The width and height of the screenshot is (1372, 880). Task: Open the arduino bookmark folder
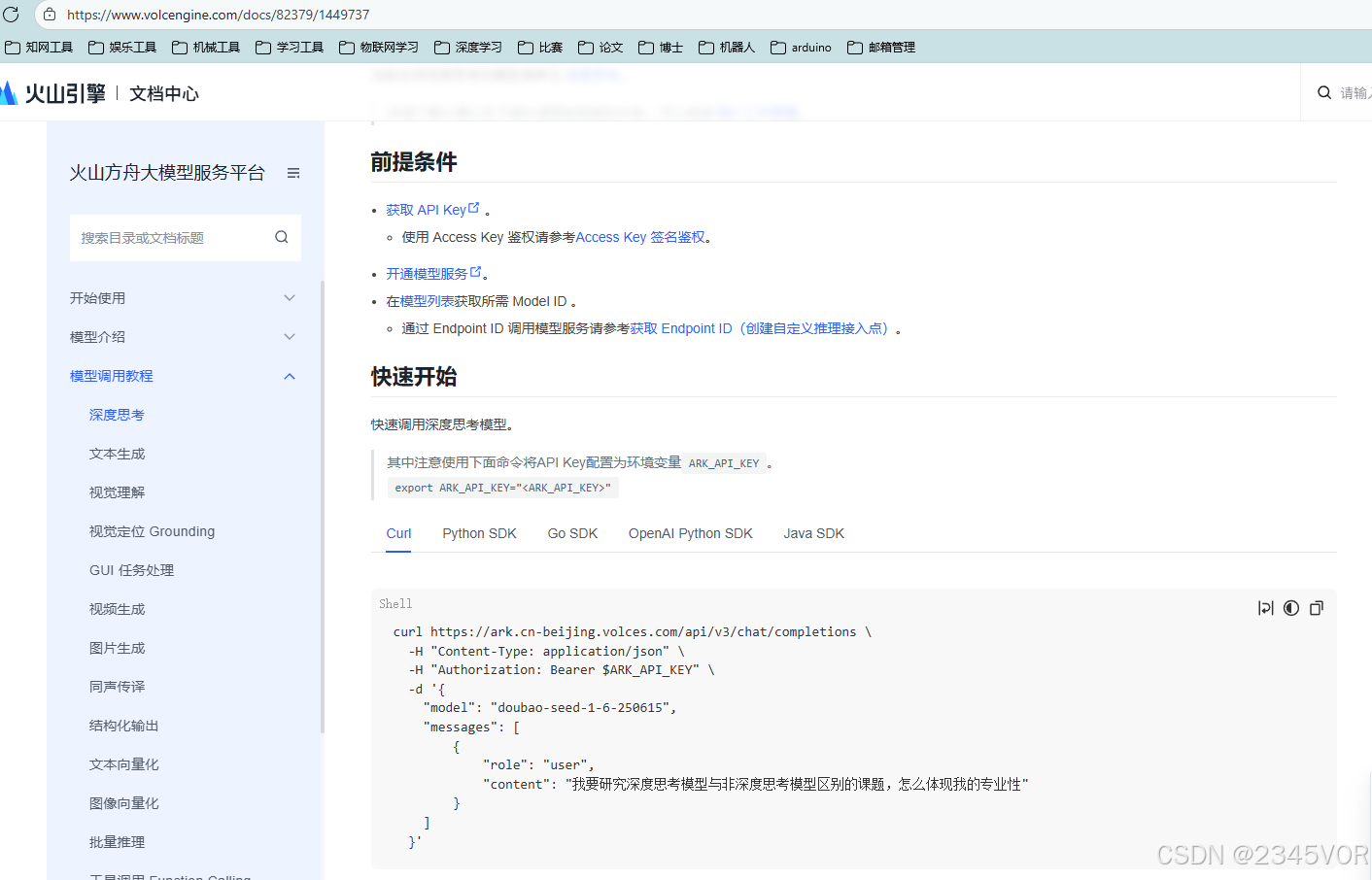coord(801,47)
